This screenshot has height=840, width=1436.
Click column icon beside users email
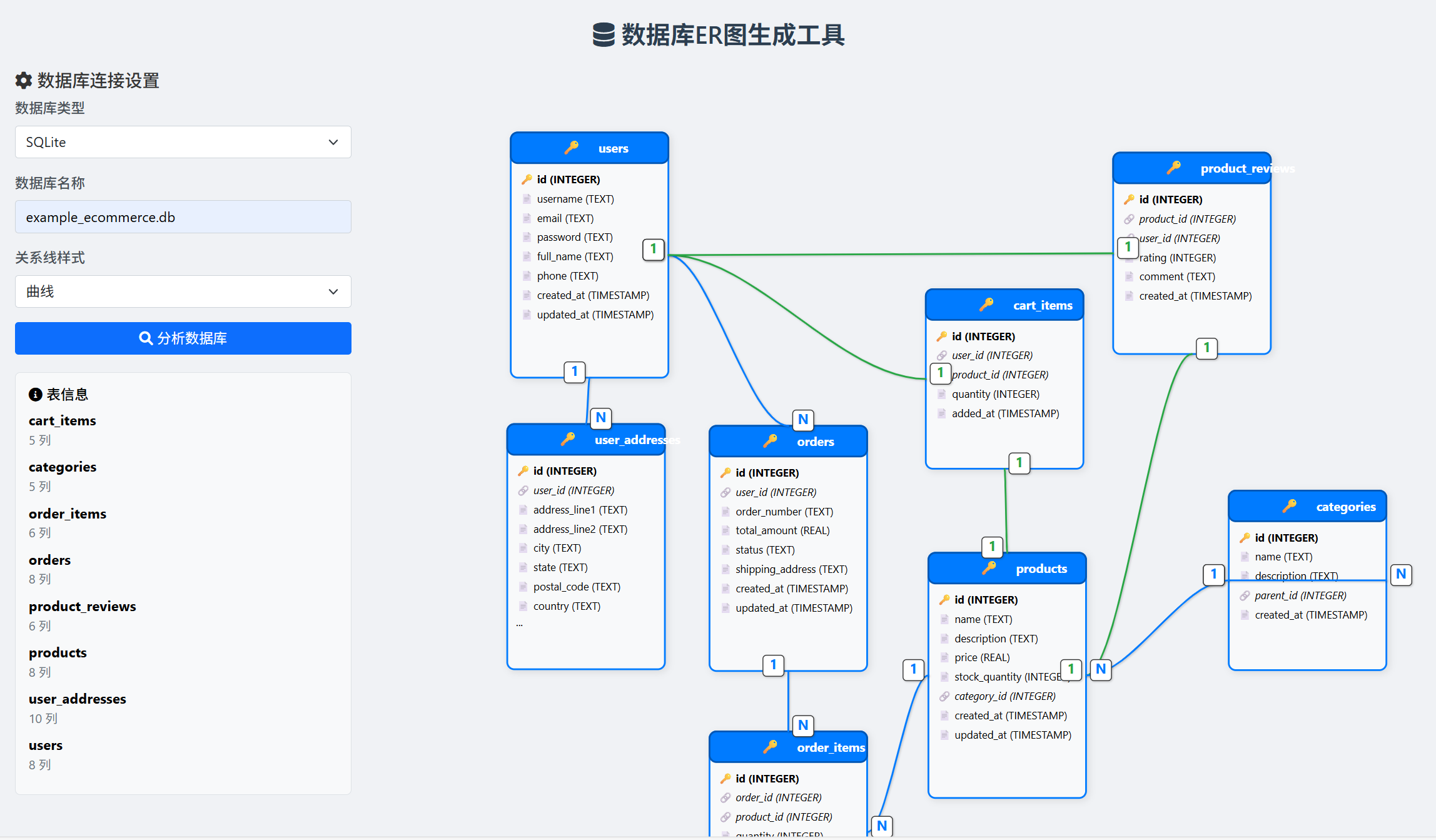[527, 218]
